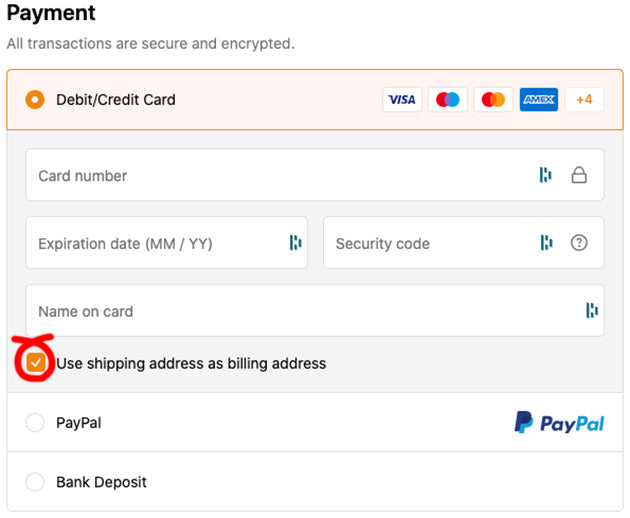Expand the +4 more card types badge
Screen dimensions: 630x518
pyautogui.click(x=584, y=100)
